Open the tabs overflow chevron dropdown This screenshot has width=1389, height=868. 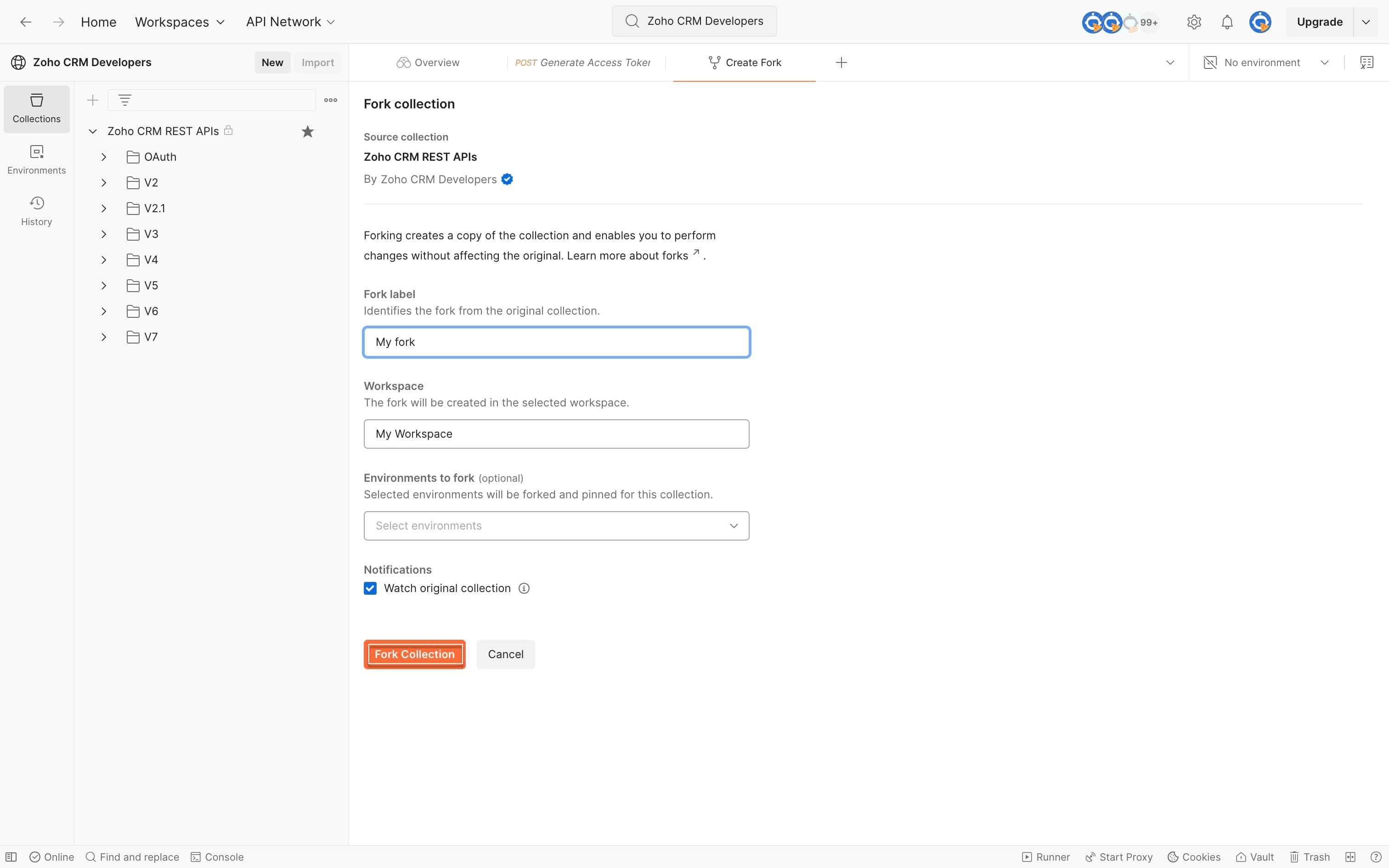point(1170,62)
